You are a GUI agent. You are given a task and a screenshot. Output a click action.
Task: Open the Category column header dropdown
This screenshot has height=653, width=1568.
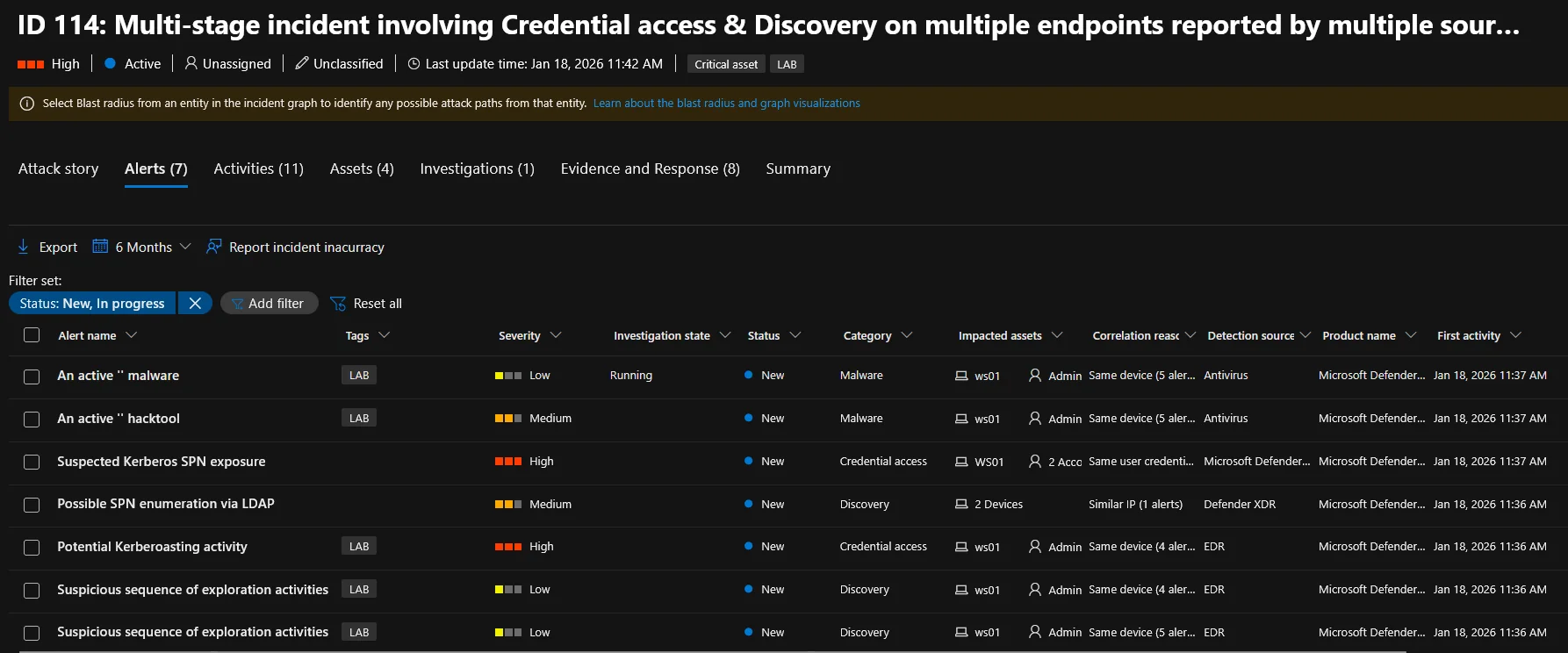tap(907, 335)
